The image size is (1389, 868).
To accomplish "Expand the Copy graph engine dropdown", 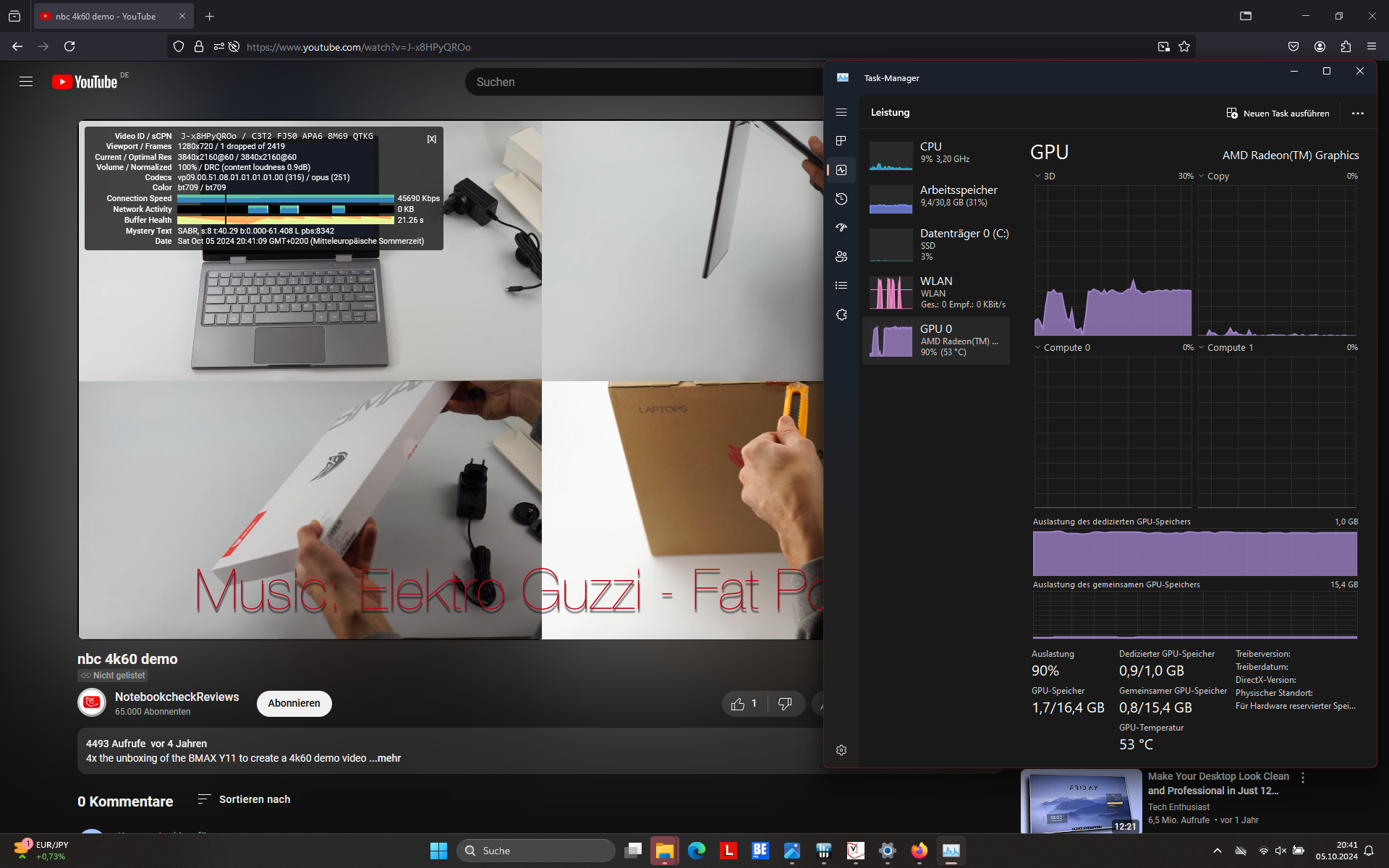I will 1202,176.
